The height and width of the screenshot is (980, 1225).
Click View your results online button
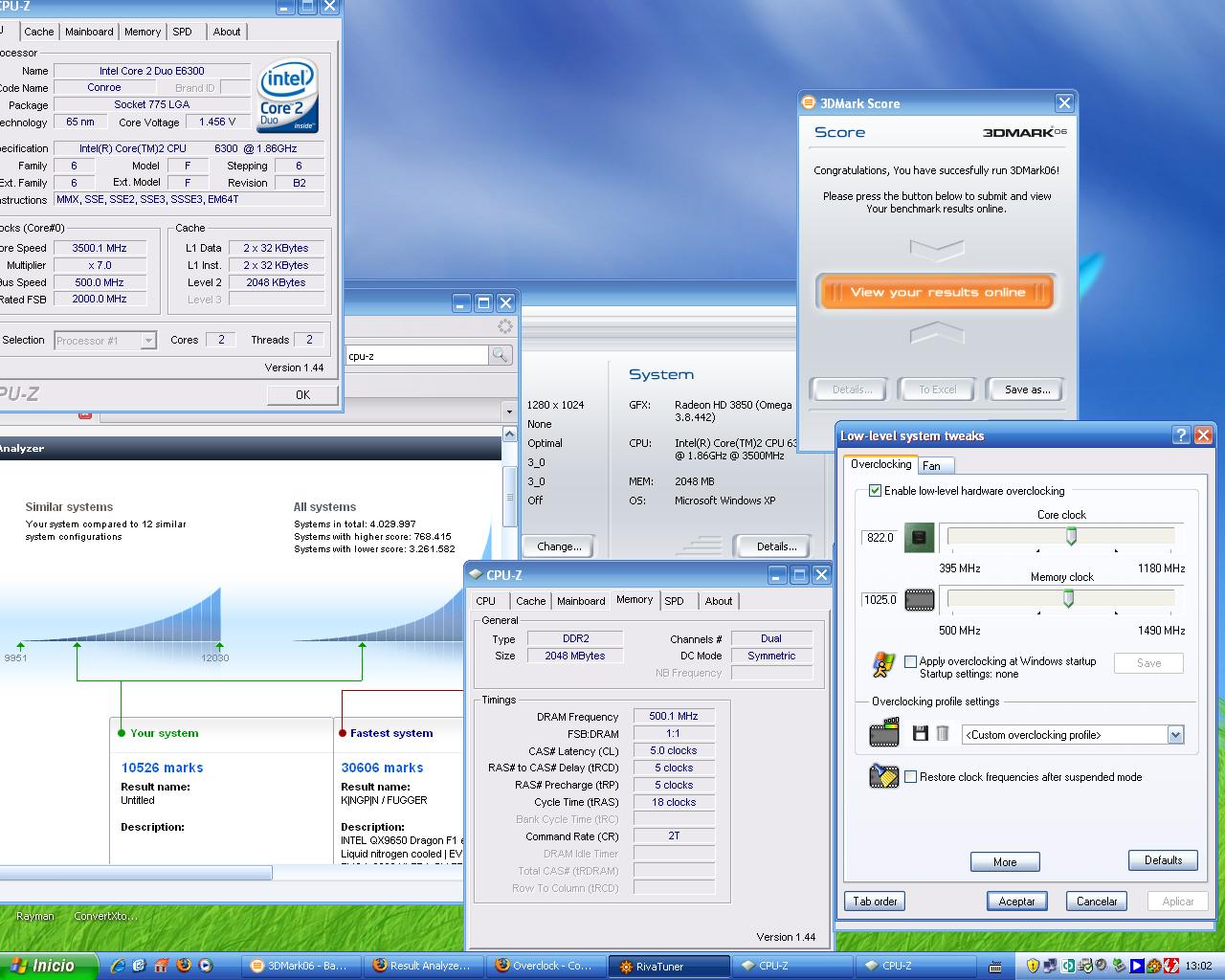[937, 293]
